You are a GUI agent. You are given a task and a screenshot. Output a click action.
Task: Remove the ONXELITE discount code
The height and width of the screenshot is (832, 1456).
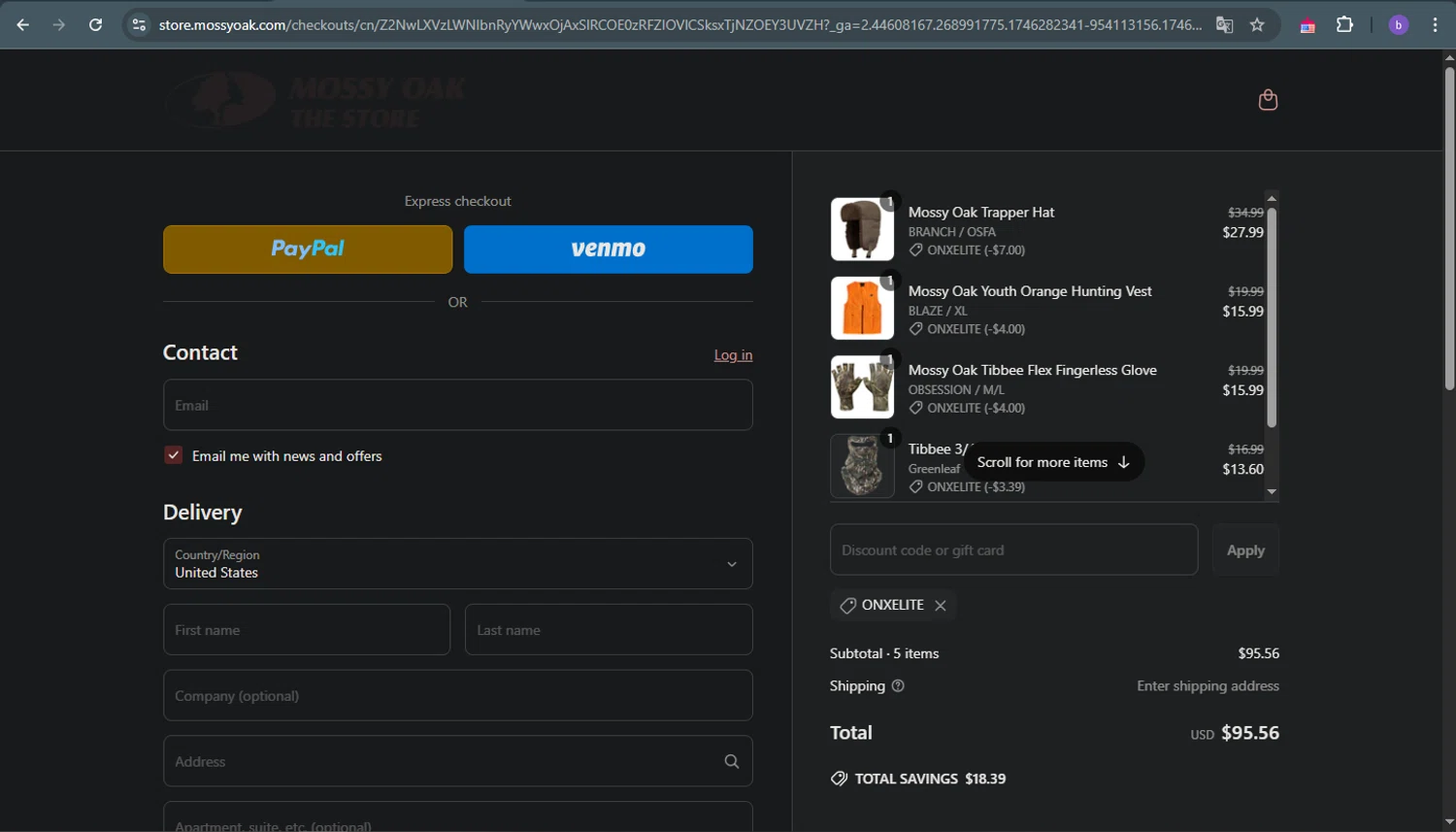(941, 605)
